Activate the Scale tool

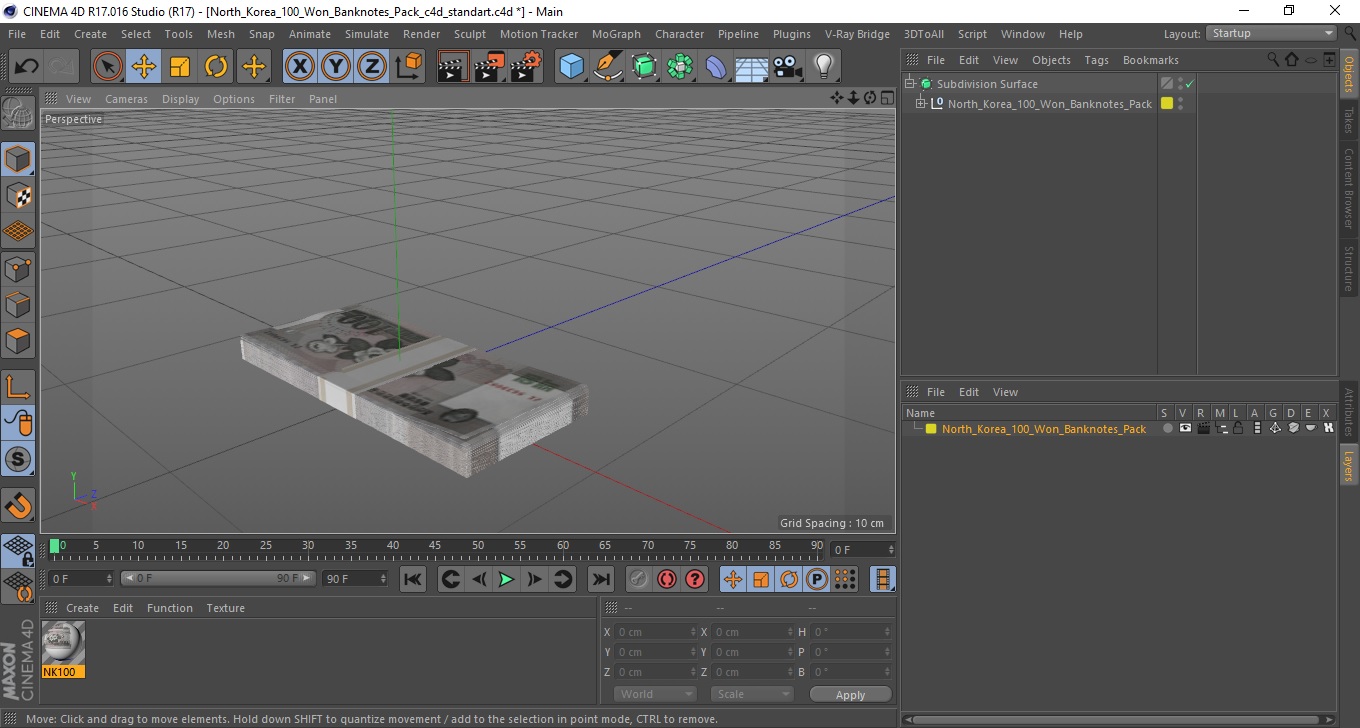(180, 67)
